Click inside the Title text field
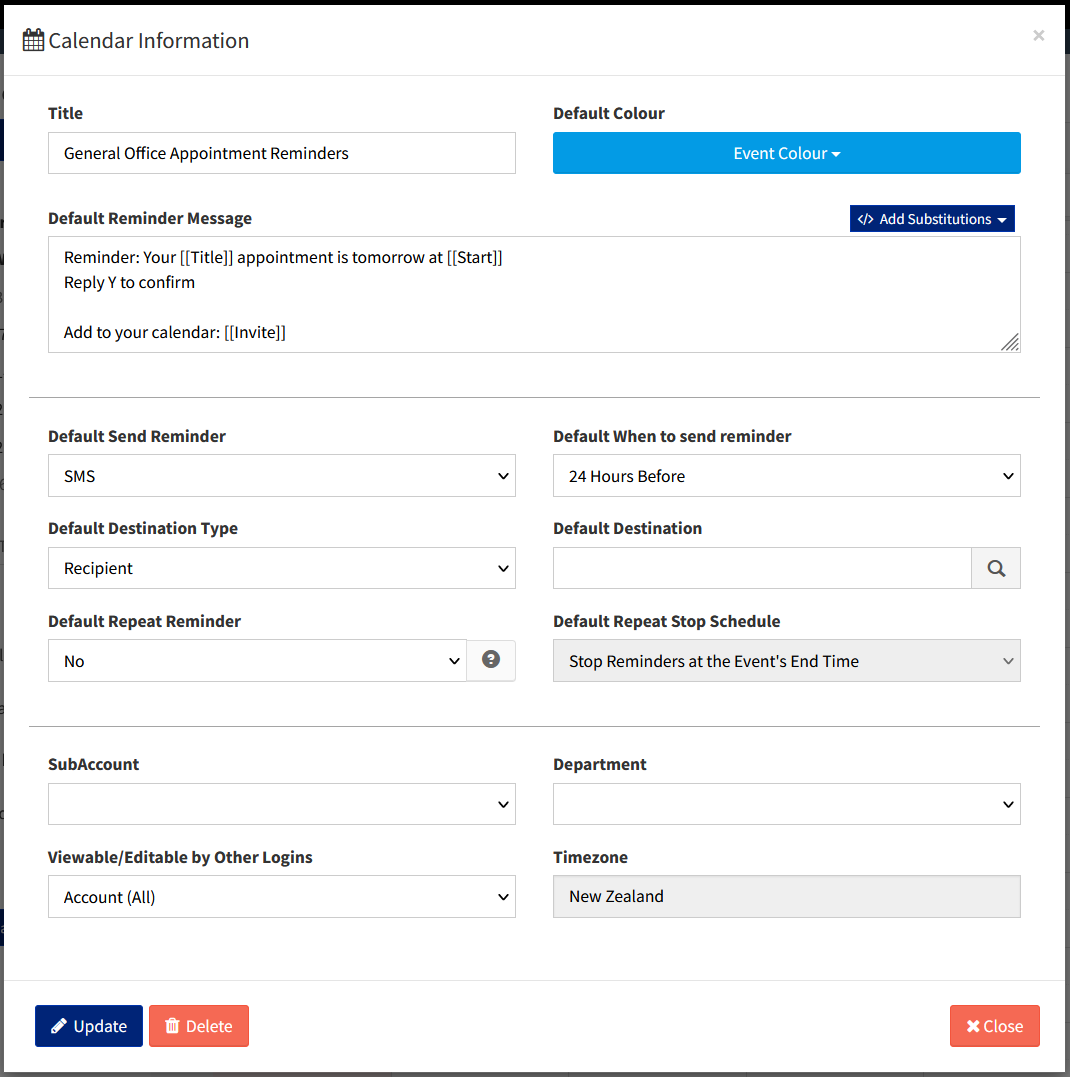Screen dimensions: 1070x1077 point(281,153)
